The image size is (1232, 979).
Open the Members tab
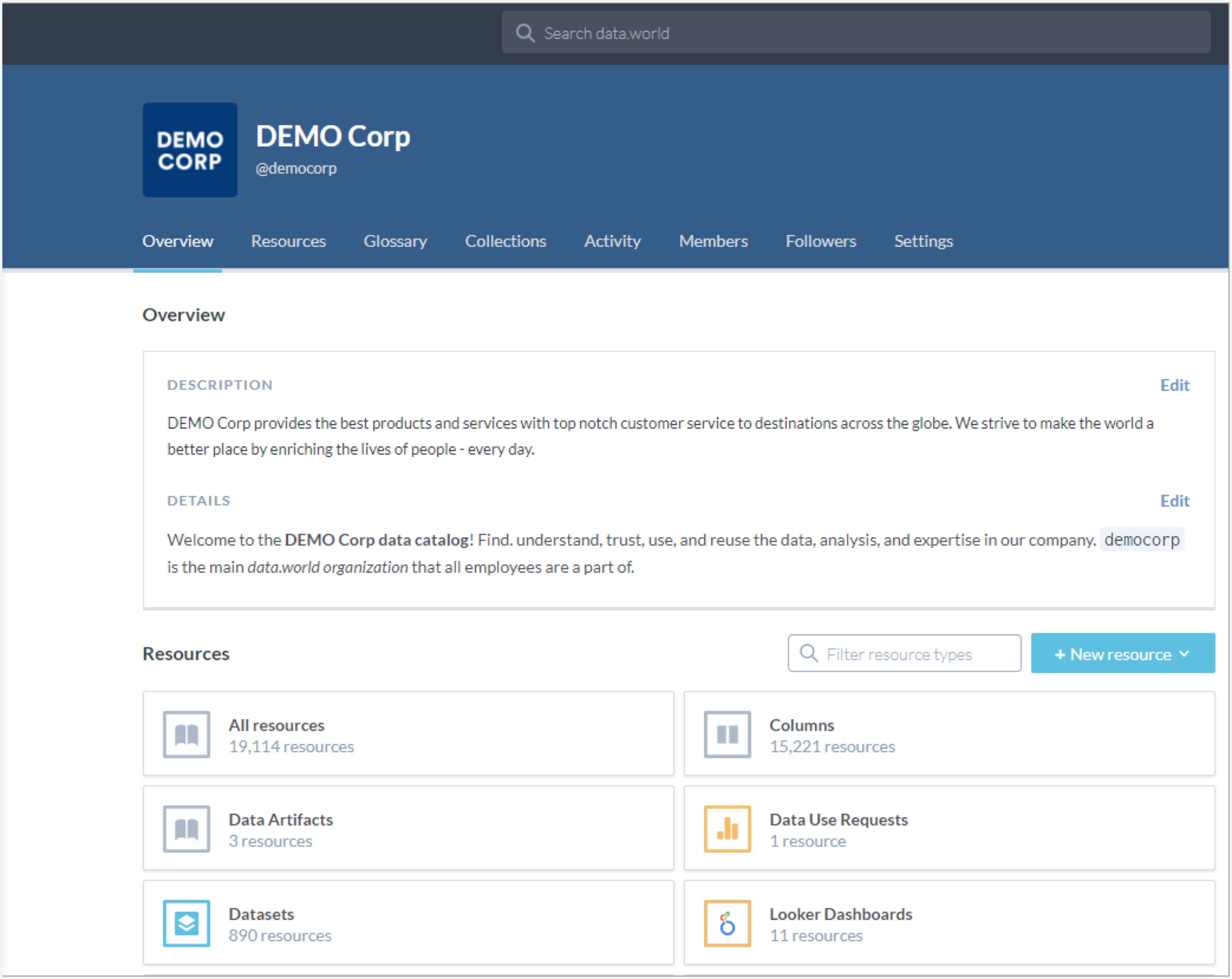(x=713, y=241)
